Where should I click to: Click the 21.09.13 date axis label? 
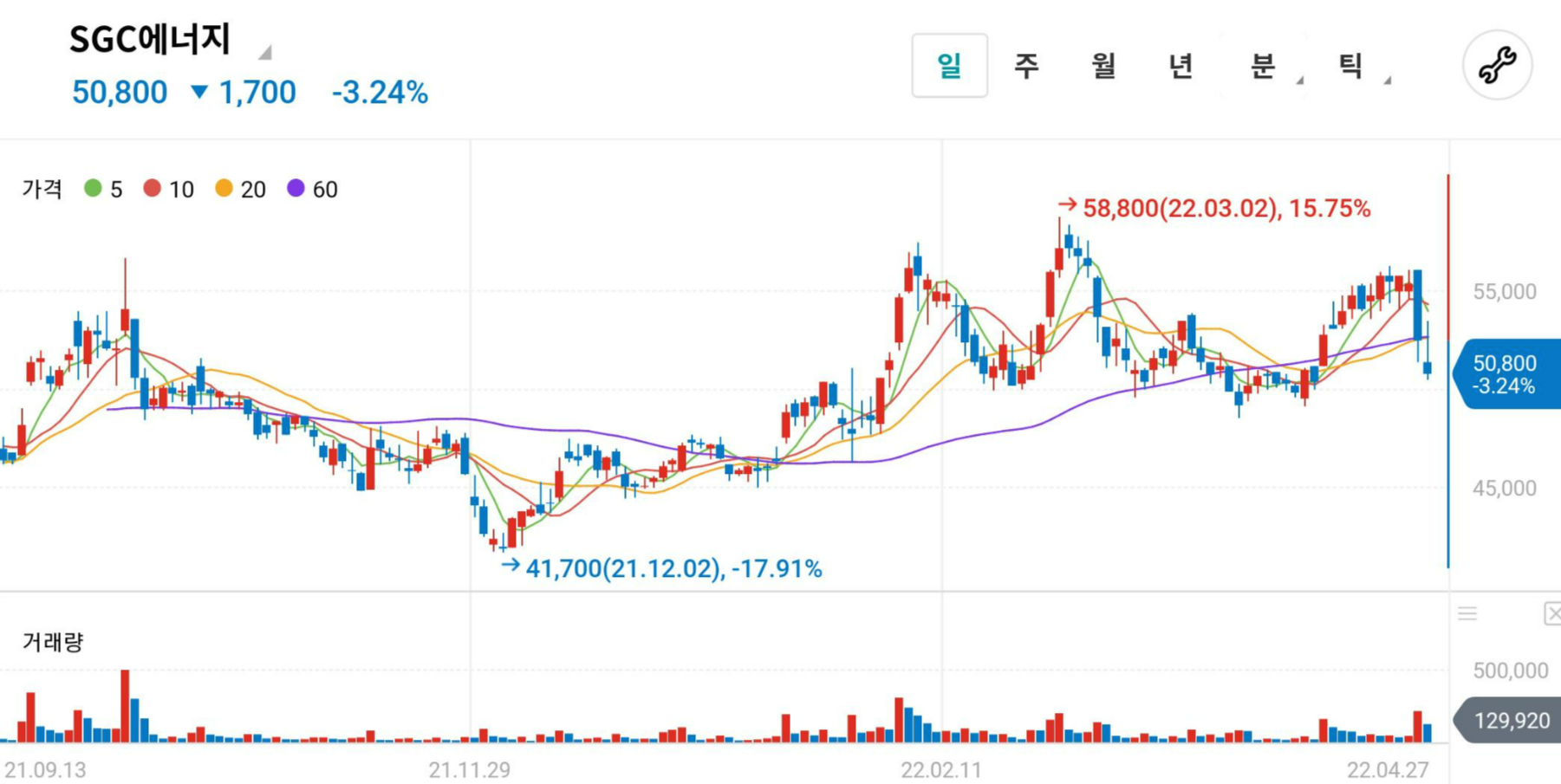(45, 769)
